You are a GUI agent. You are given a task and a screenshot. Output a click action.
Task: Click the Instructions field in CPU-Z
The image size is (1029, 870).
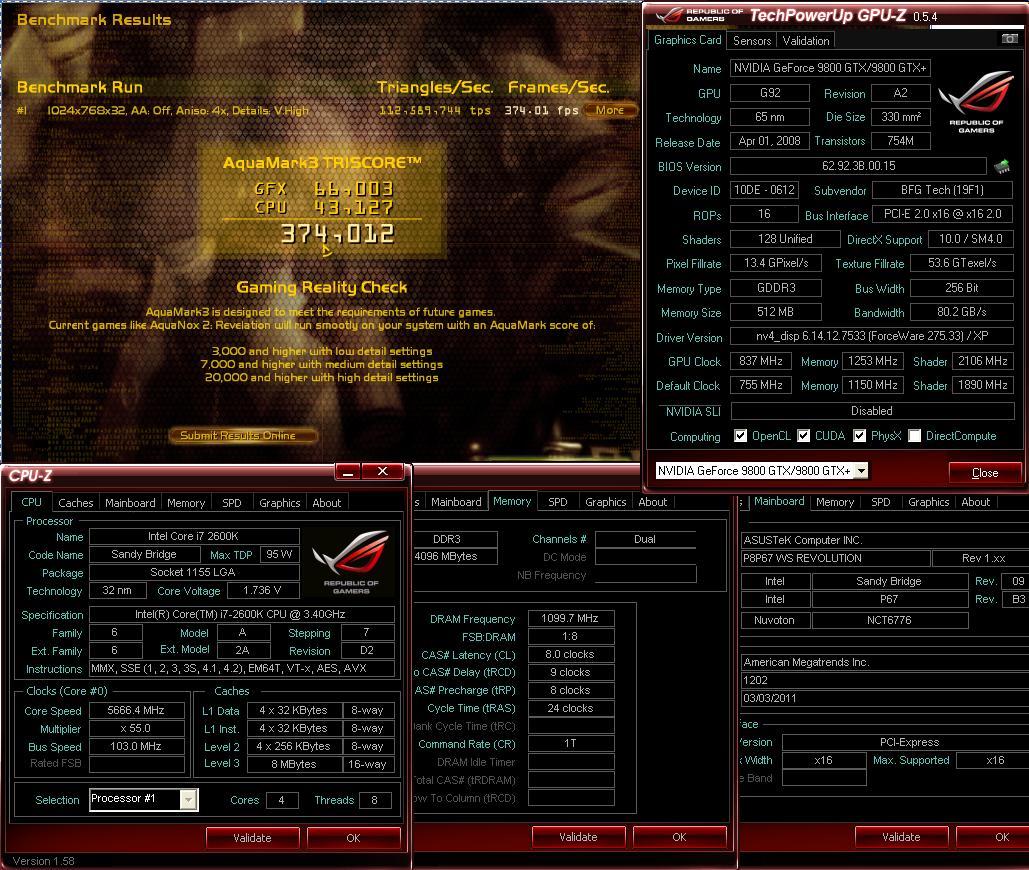[x=242, y=669]
